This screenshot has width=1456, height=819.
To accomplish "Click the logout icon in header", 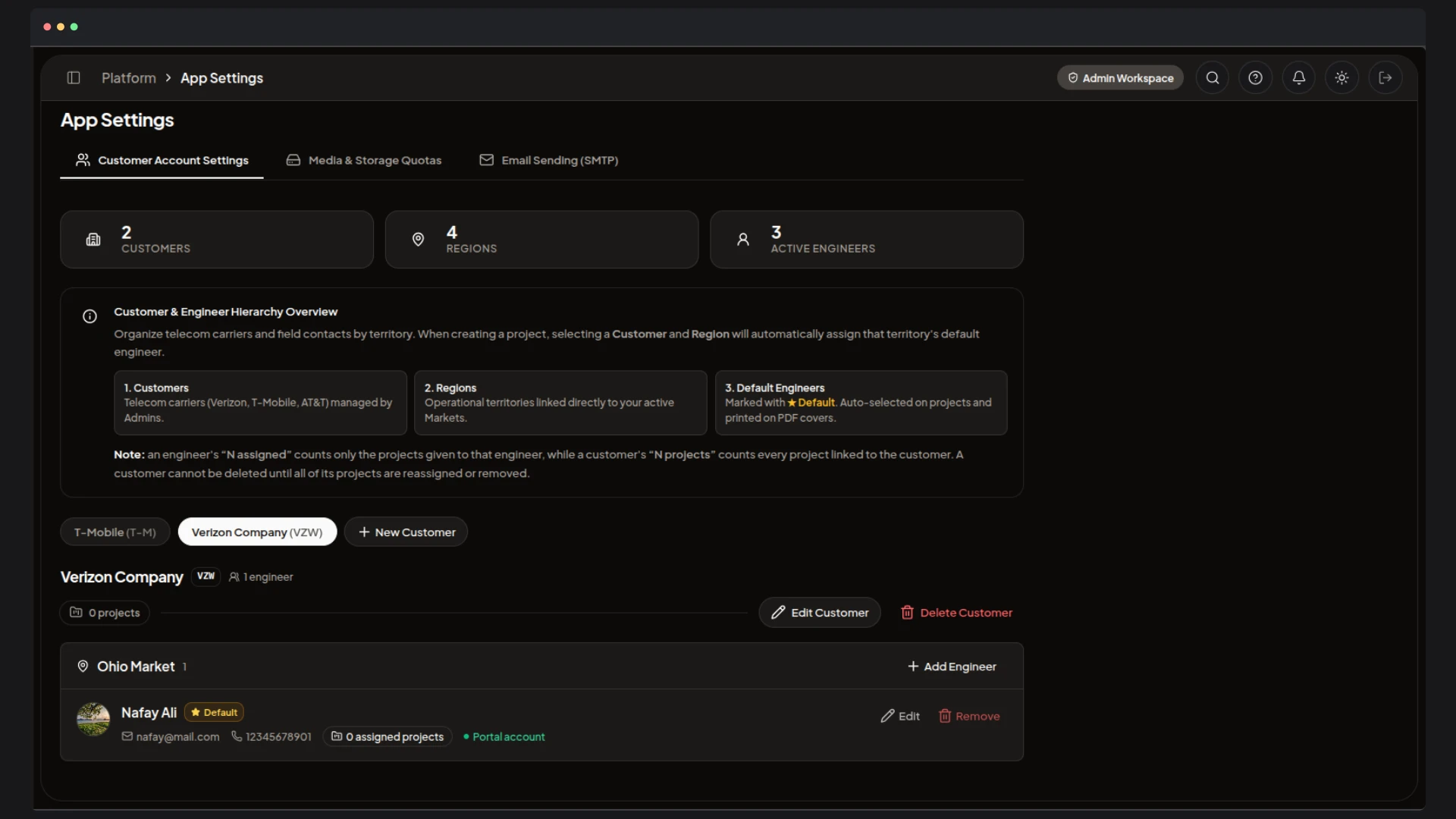I will 1385,77.
